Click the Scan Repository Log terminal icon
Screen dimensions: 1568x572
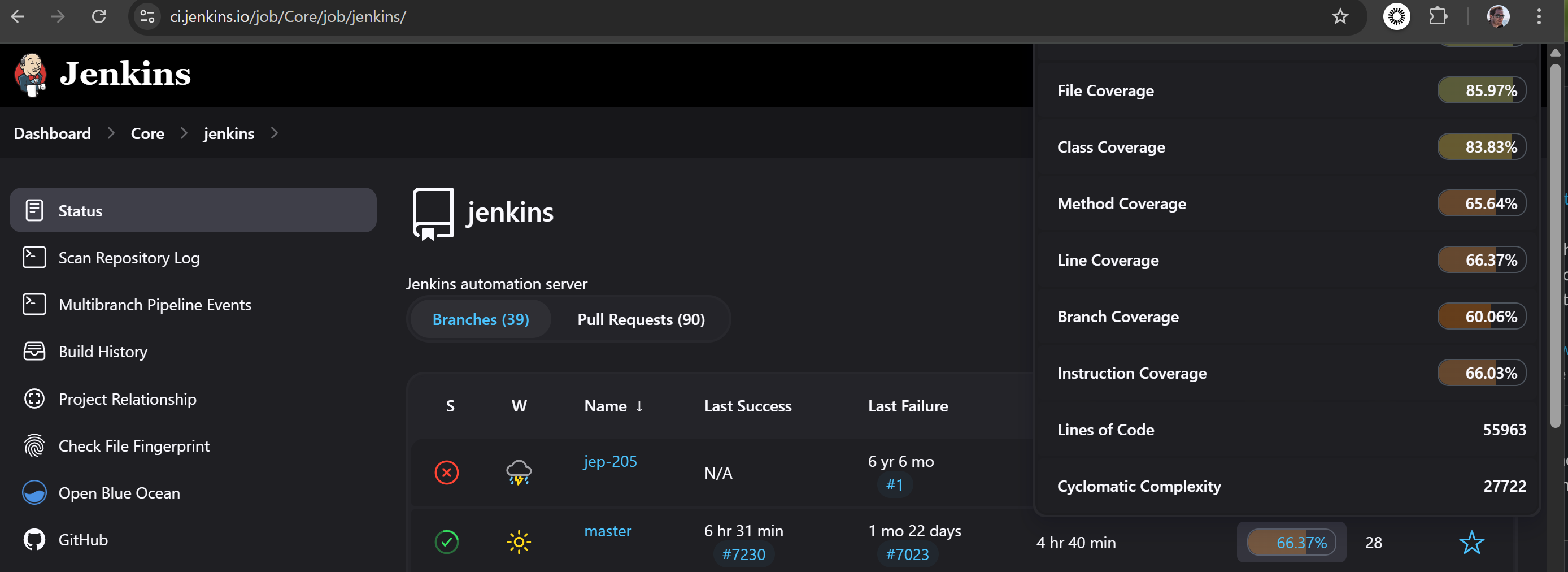(34, 257)
